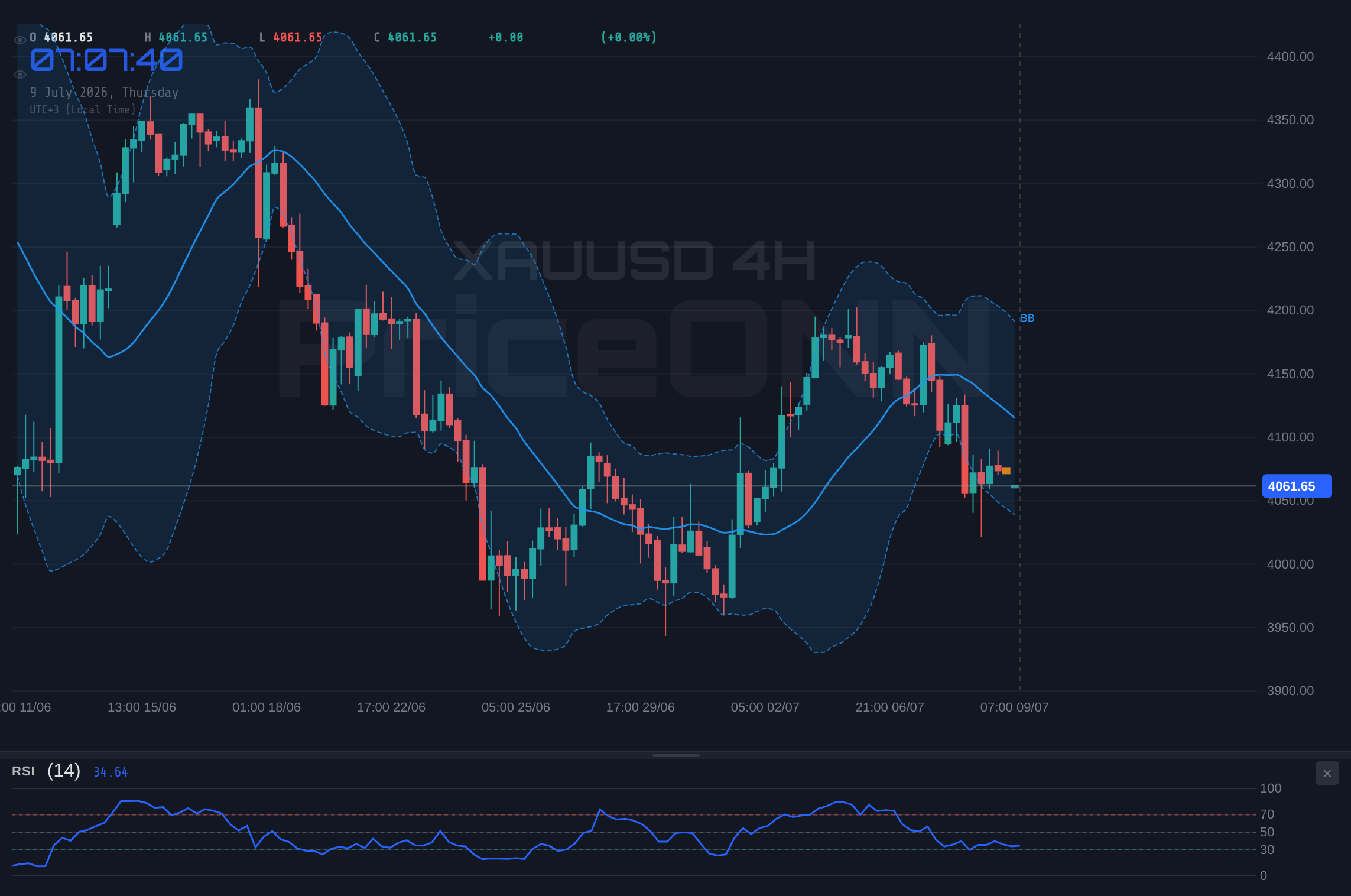Viewport: 1351px width, 896px height.
Task: Click the orange last candle marker
Action: tap(1006, 471)
